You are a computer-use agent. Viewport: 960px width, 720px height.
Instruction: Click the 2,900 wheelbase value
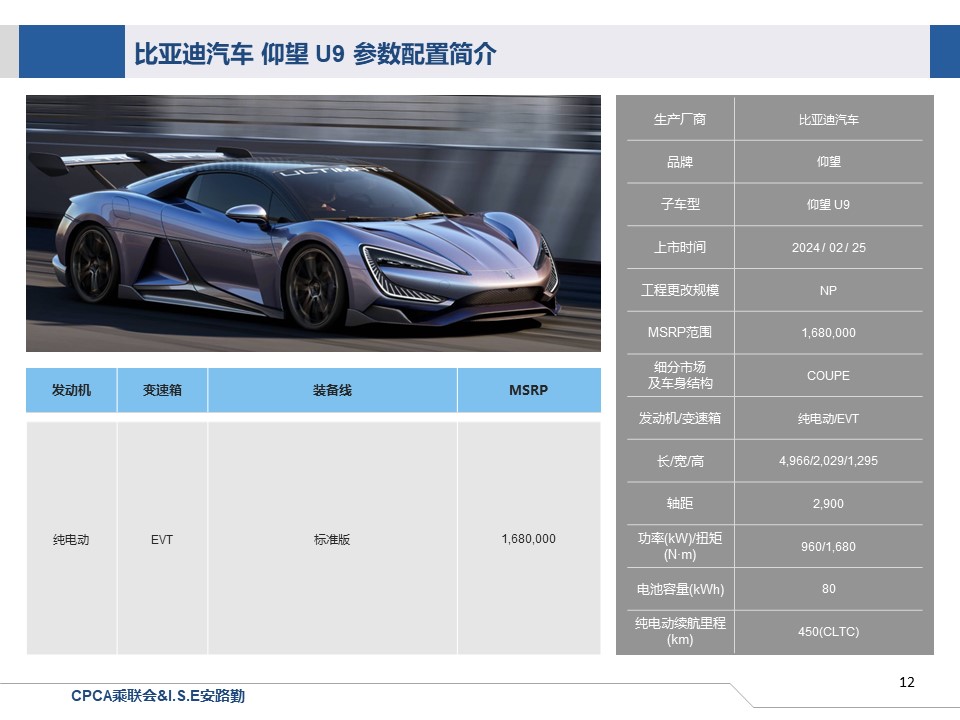[828, 503]
